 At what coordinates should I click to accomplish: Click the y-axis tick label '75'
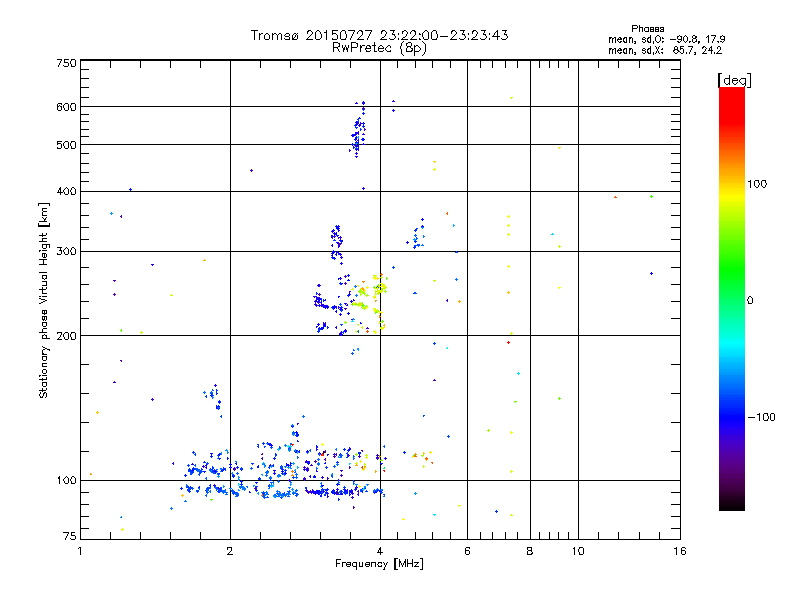coord(70,536)
